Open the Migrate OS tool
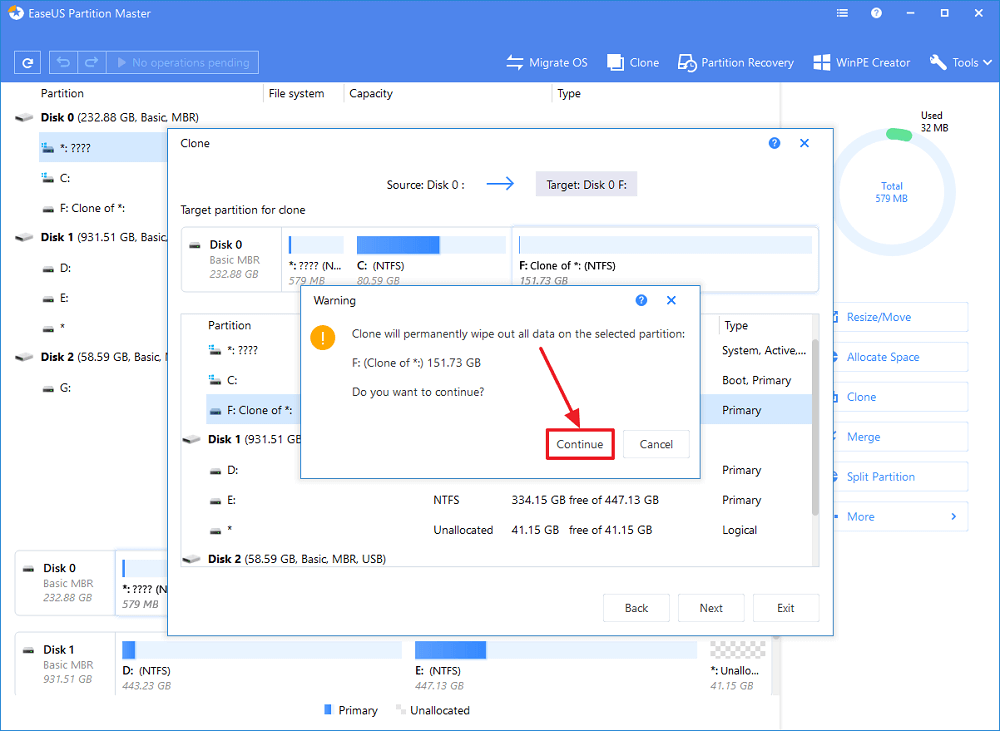1000x731 pixels. coord(547,62)
